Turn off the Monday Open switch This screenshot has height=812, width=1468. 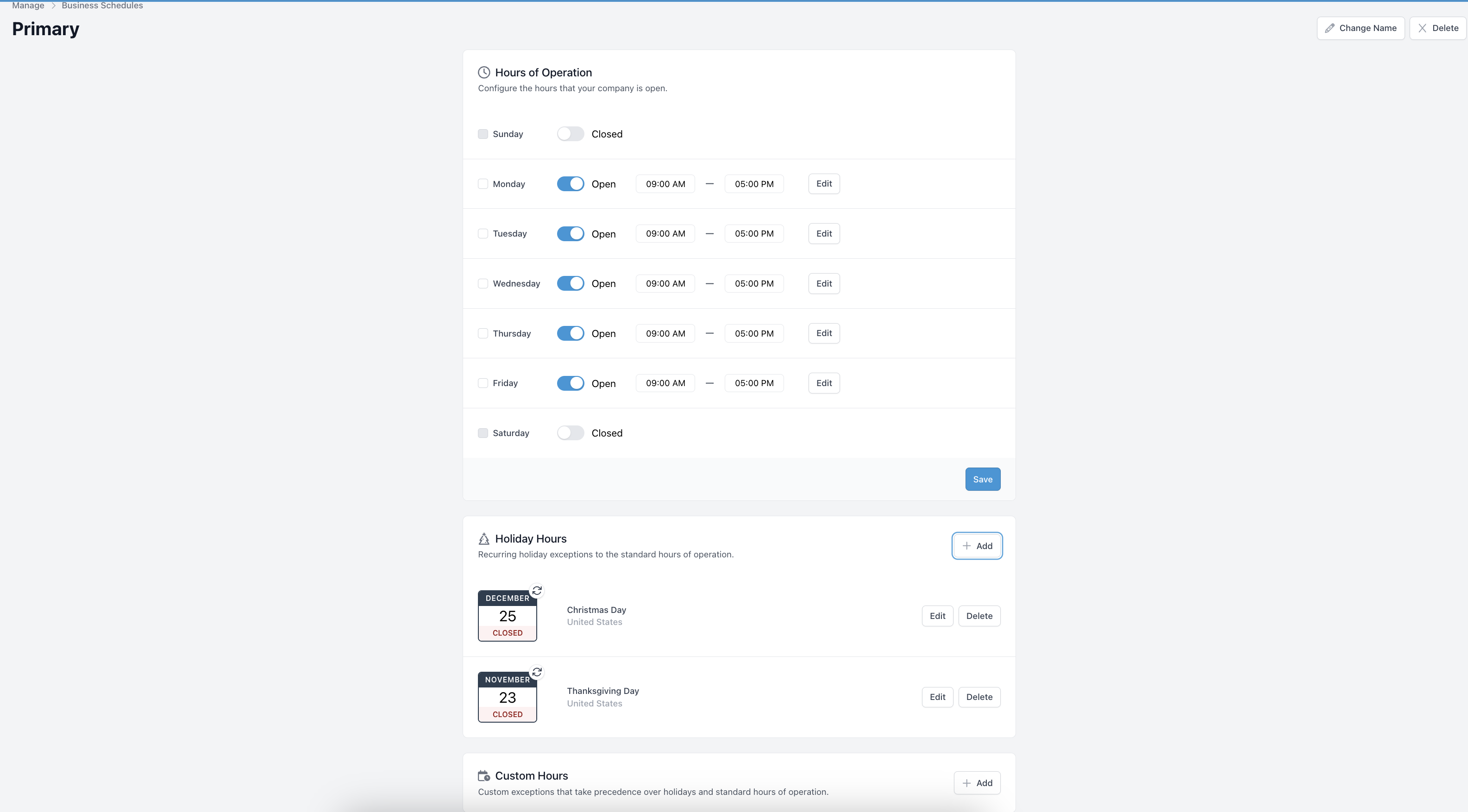pyautogui.click(x=571, y=183)
